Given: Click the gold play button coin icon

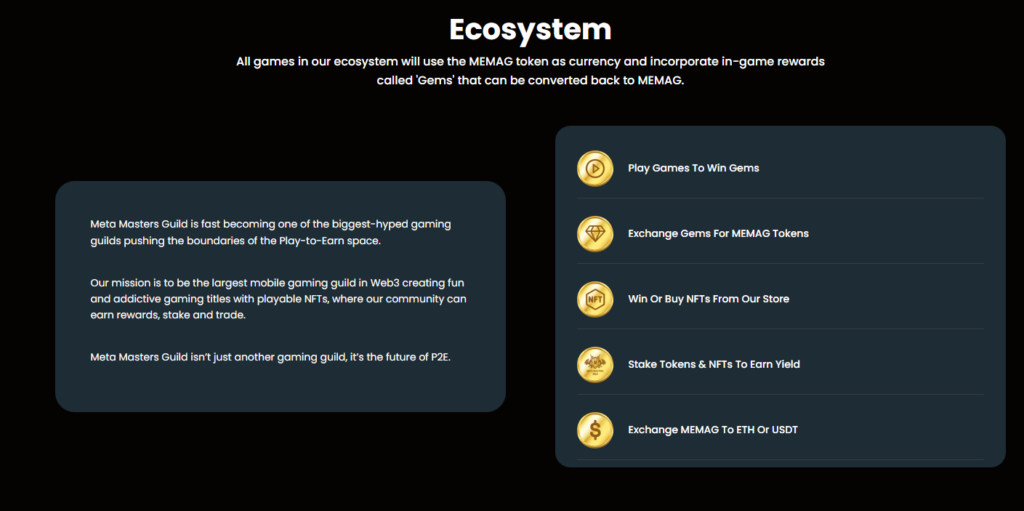Looking at the screenshot, I should 594,168.
